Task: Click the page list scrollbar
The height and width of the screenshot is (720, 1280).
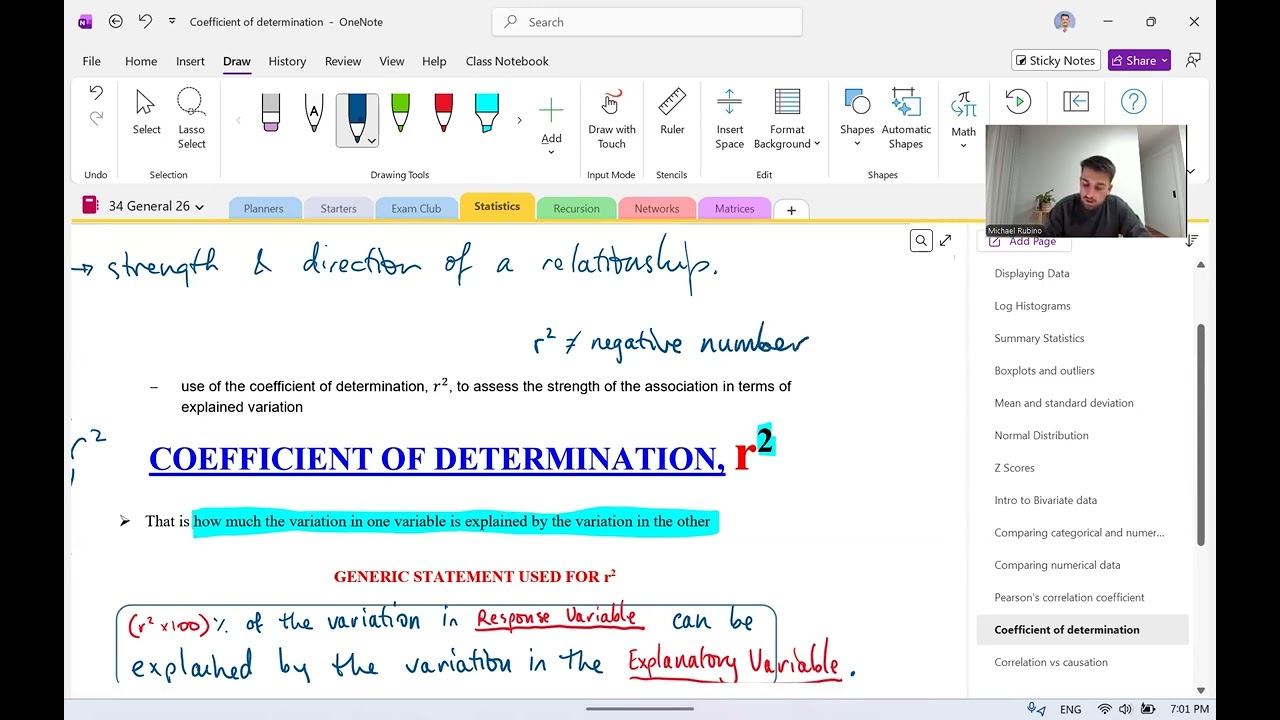Action: pos(1201,434)
